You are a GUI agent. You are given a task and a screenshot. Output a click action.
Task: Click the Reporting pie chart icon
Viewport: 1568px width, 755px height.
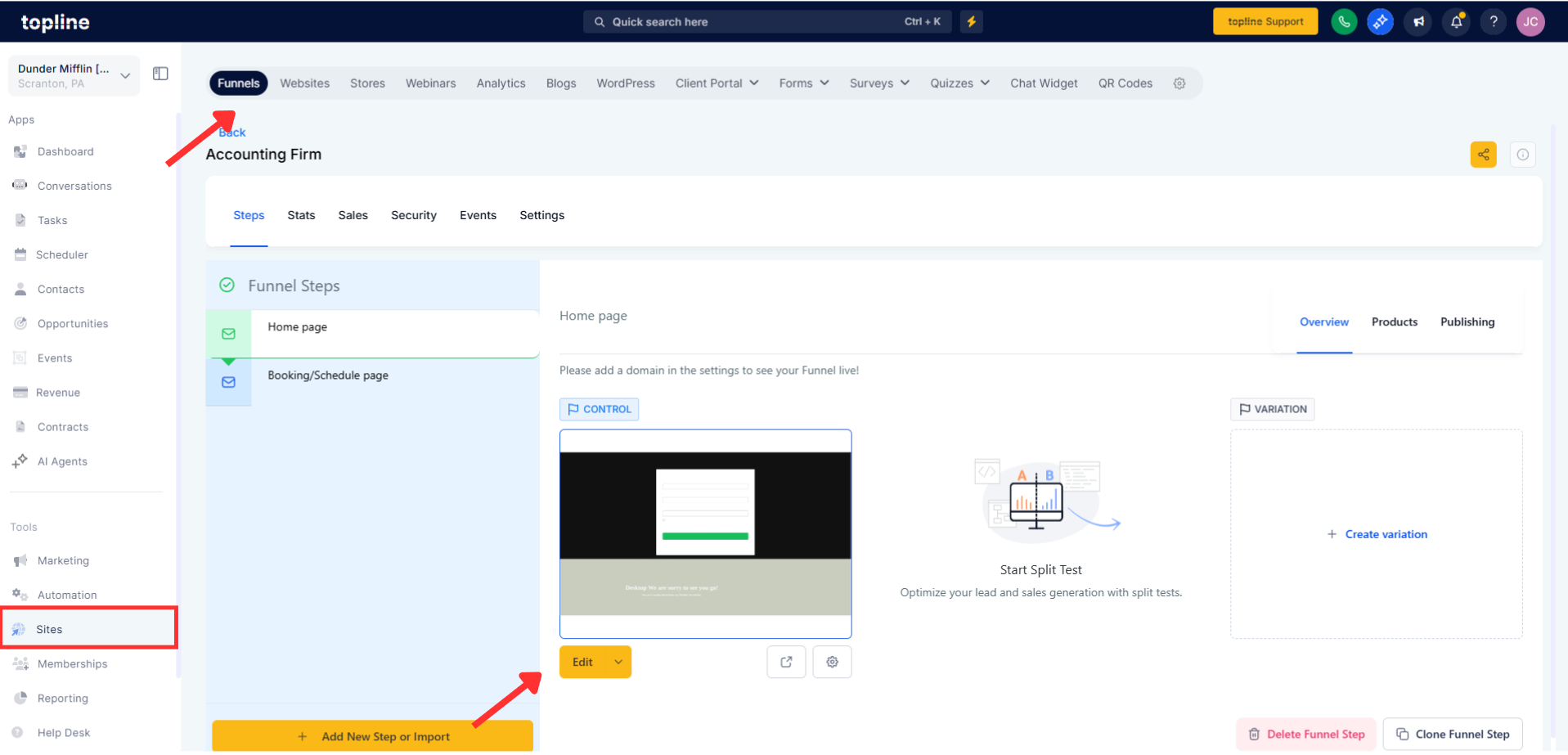[20, 698]
